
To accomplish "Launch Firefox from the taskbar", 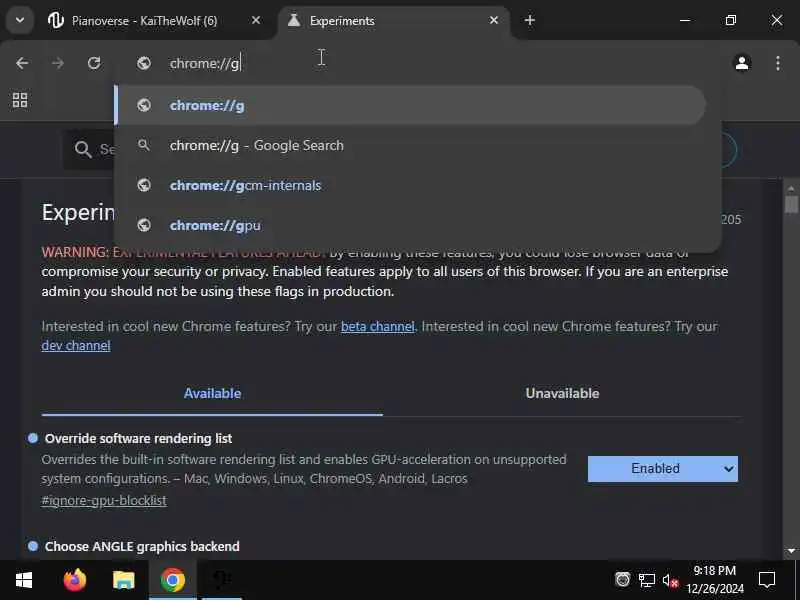I will pos(75,580).
